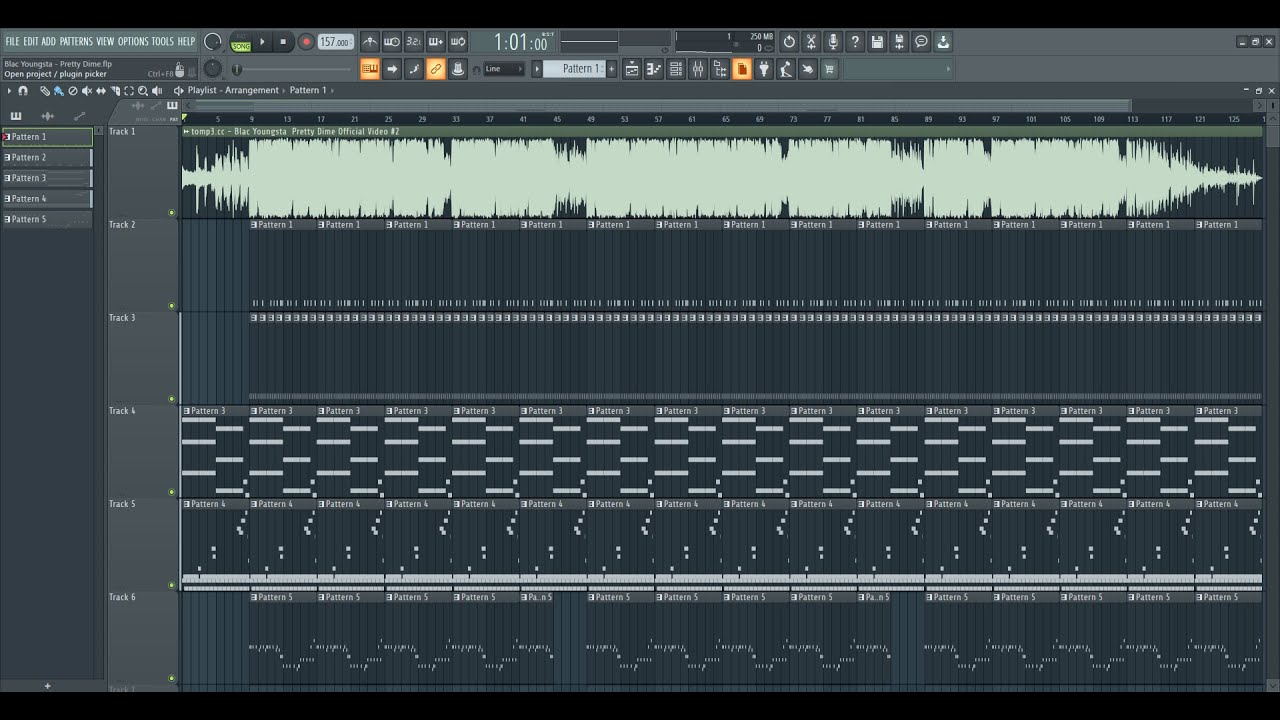
Task: Adjust the main volume knob
Action: coord(213,42)
